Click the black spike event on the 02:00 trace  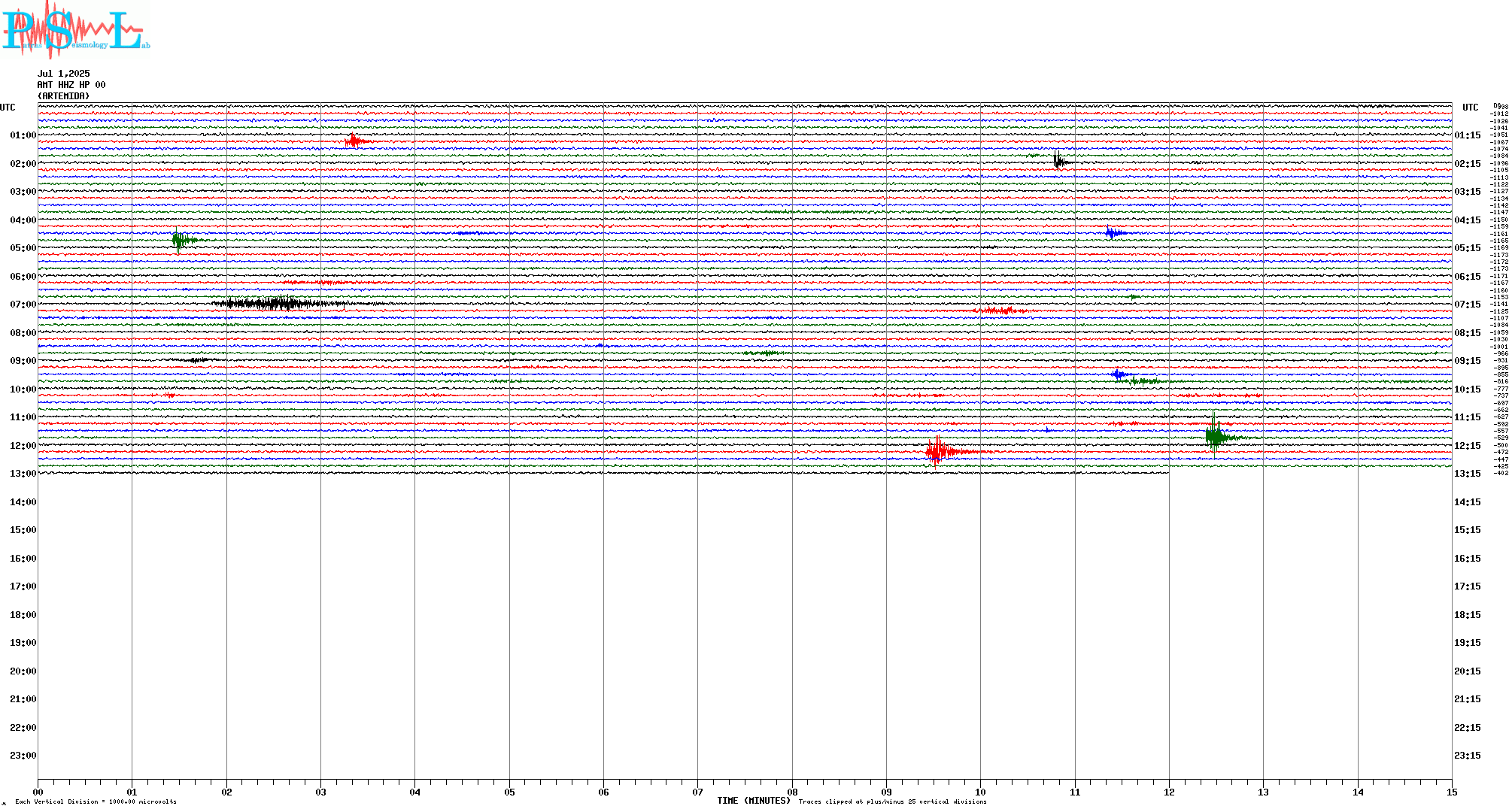(1061, 160)
